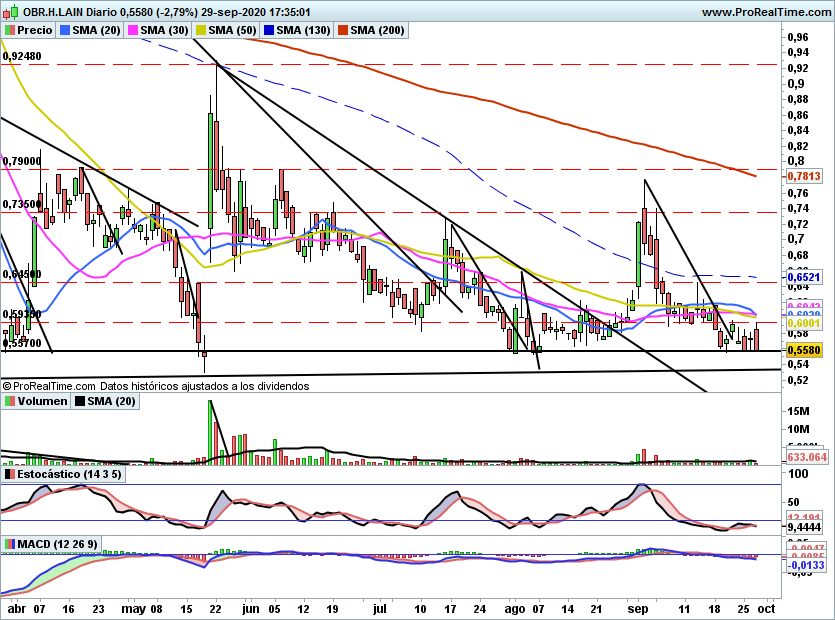The image size is (835, 620).
Task: Click the 9,4444 stochastic value label
Action: [804, 527]
